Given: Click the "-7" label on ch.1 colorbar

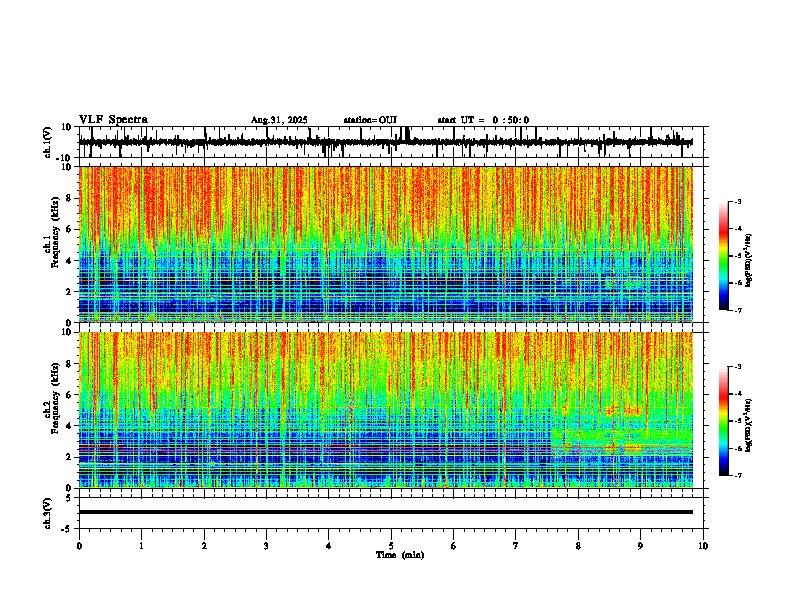Looking at the screenshot, I should 737,310.
